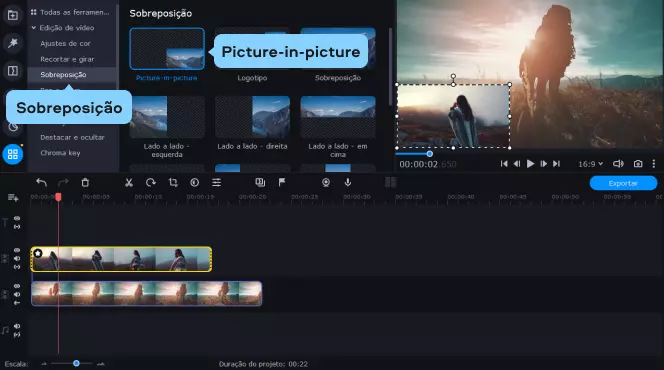Viewport: 664px width, 370px height.
Task: Click the overlay presets panel scrollbar
Action: click(390, 66)
